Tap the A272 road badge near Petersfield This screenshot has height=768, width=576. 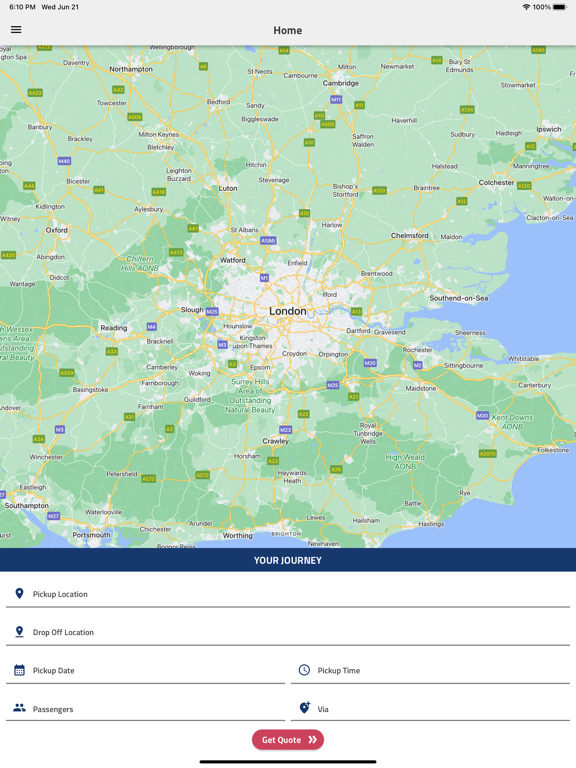149,479
